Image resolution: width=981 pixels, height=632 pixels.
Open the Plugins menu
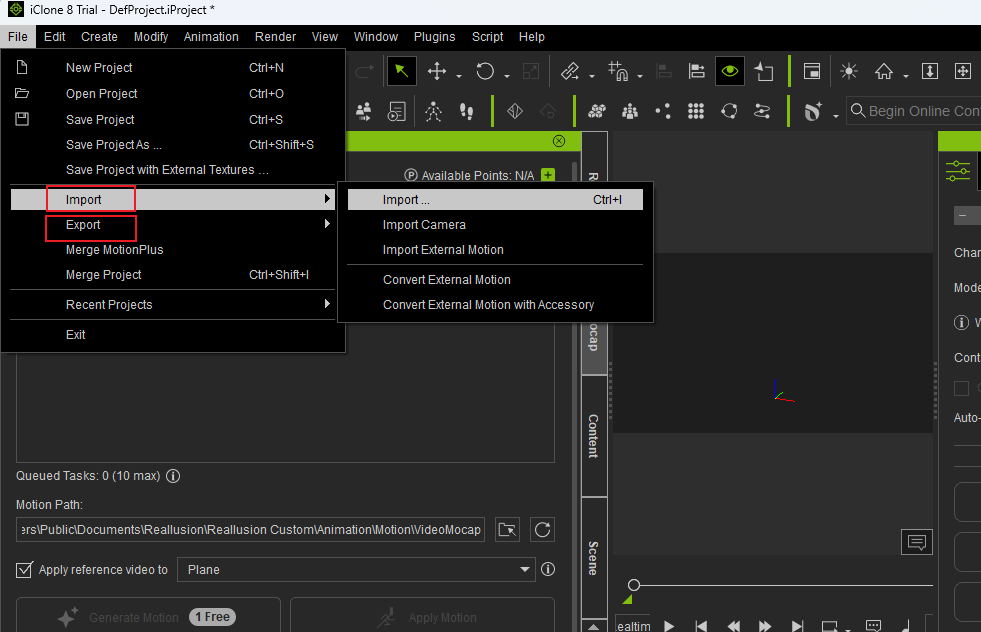point(434,37)
